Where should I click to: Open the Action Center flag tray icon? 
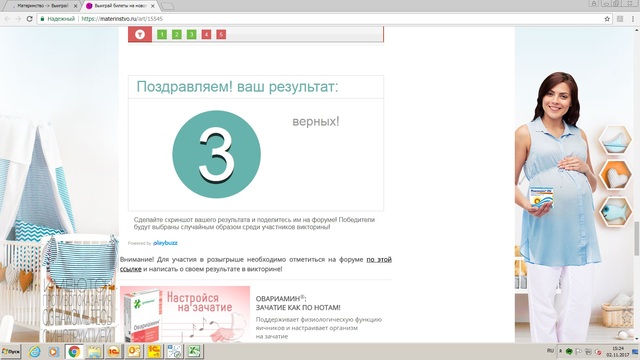(x=579, y=352)
